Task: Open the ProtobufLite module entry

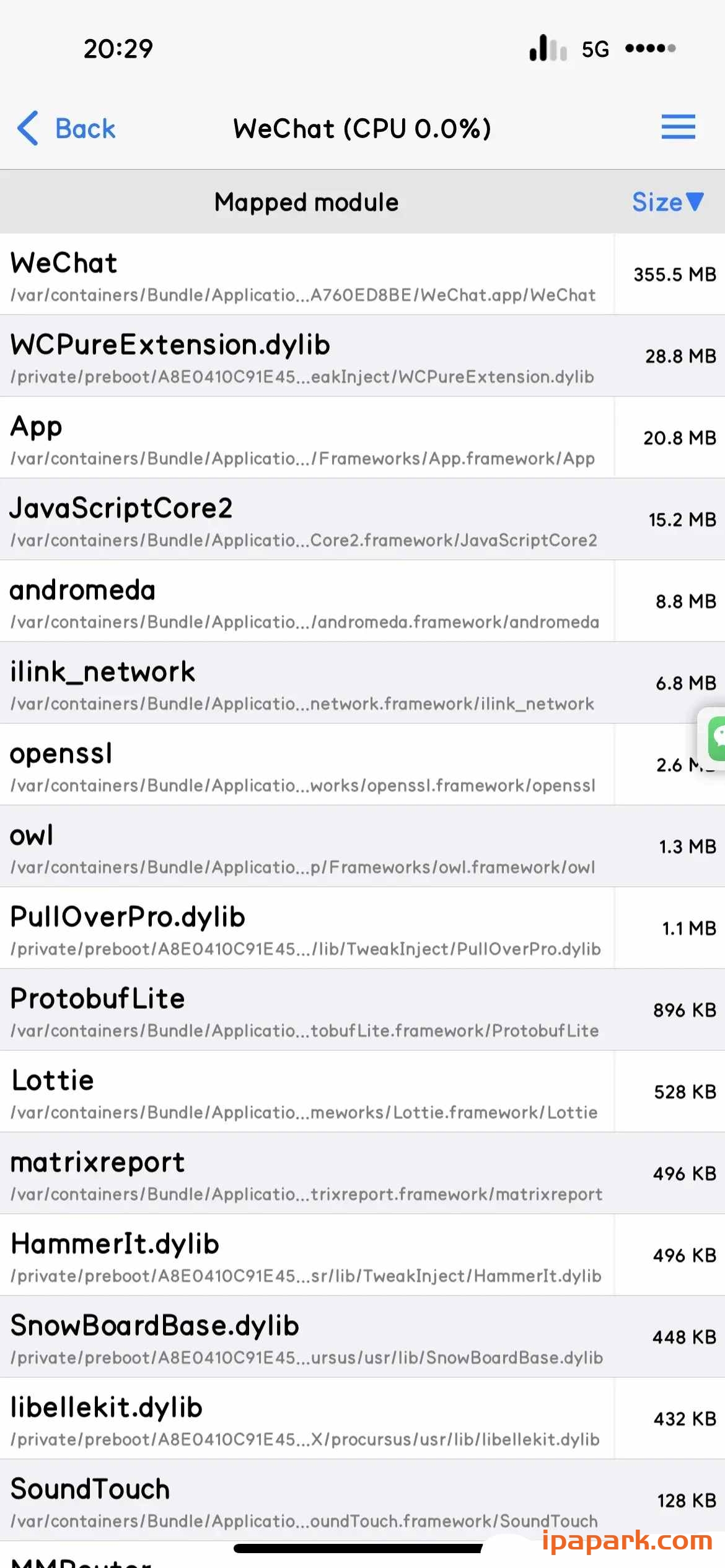Action: click(306, 1010)
